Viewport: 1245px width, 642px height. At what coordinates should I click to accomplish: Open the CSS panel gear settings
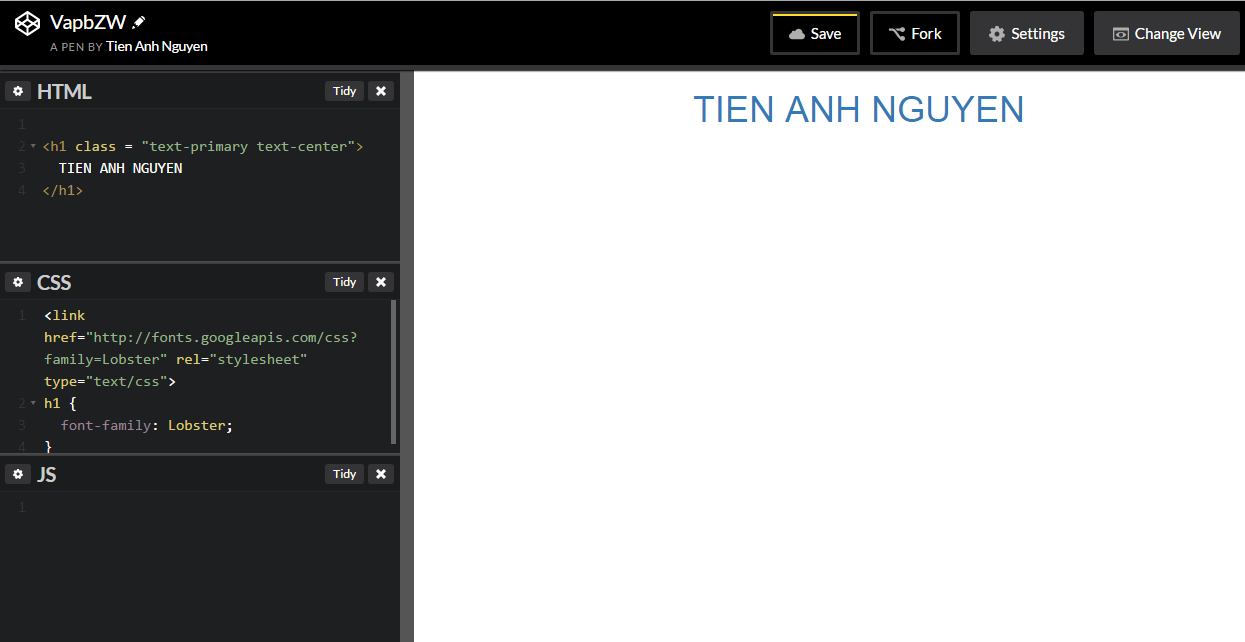click(x=18, y=282)
